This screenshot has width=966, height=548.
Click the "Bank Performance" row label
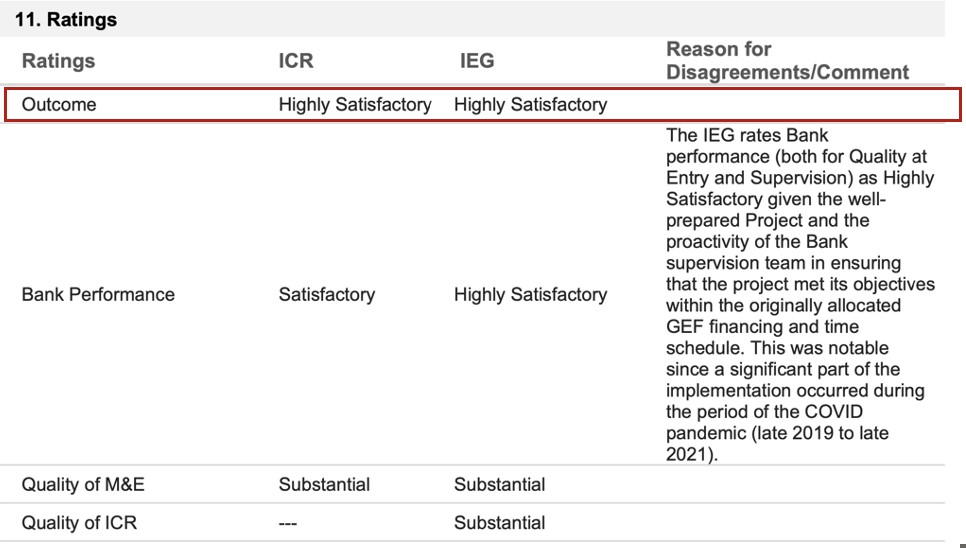coord(98,294)
